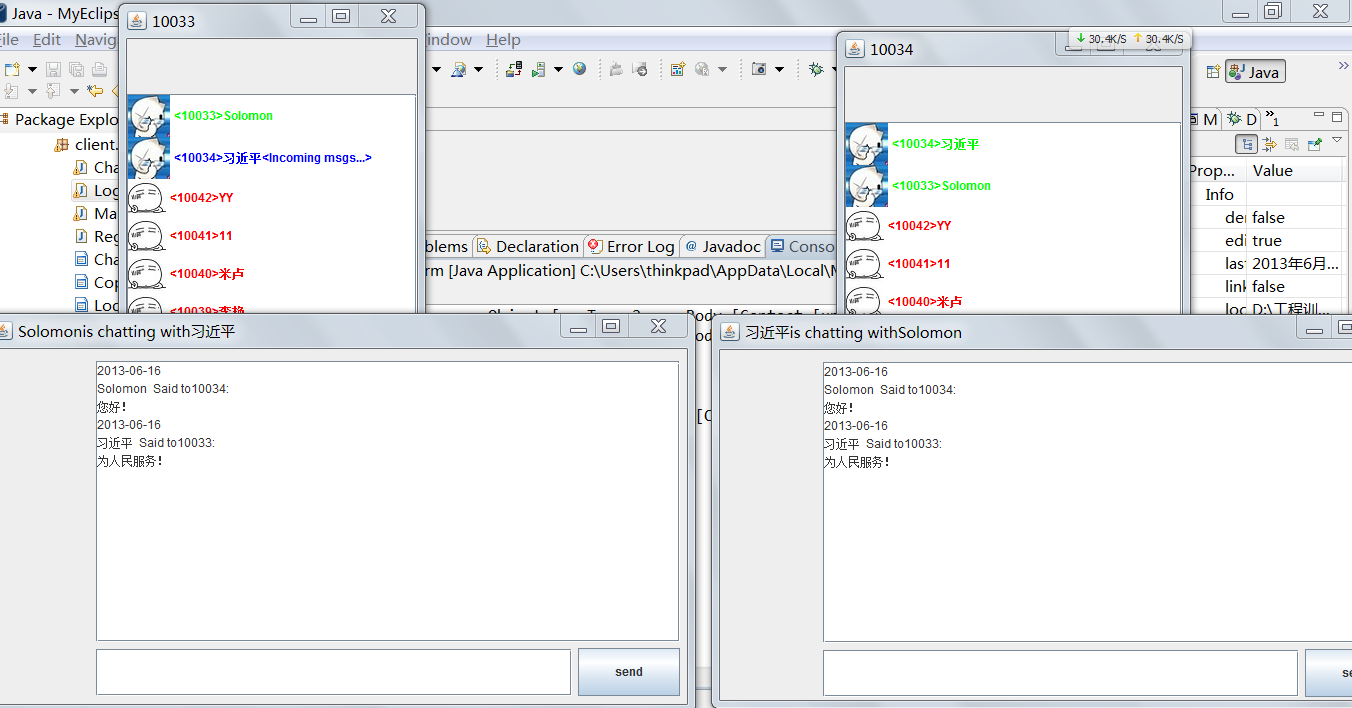1352x708 pixels.
Task: Select <10041>11 contact in 10033 window
Action: pyautogui.click(x=271, y=236)
